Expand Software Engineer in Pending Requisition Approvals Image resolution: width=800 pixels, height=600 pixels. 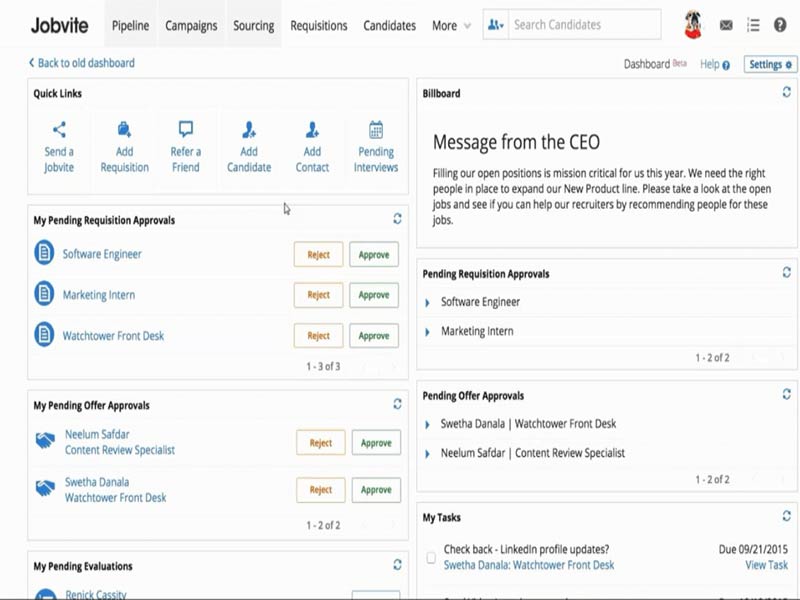[428, 302]
